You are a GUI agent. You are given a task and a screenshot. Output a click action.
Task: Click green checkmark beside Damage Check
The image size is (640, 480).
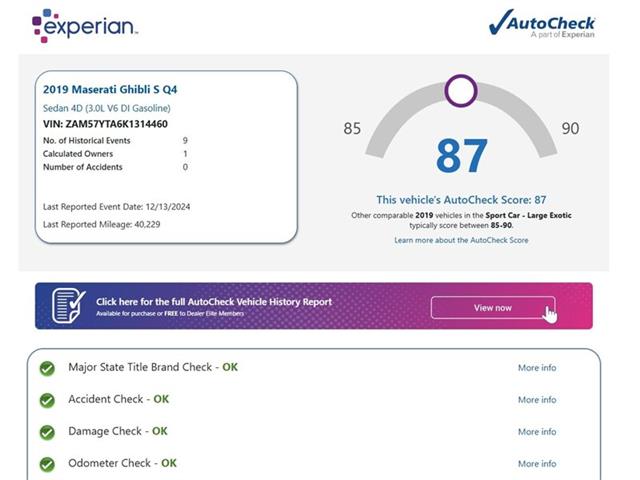[x=47, y=432]
